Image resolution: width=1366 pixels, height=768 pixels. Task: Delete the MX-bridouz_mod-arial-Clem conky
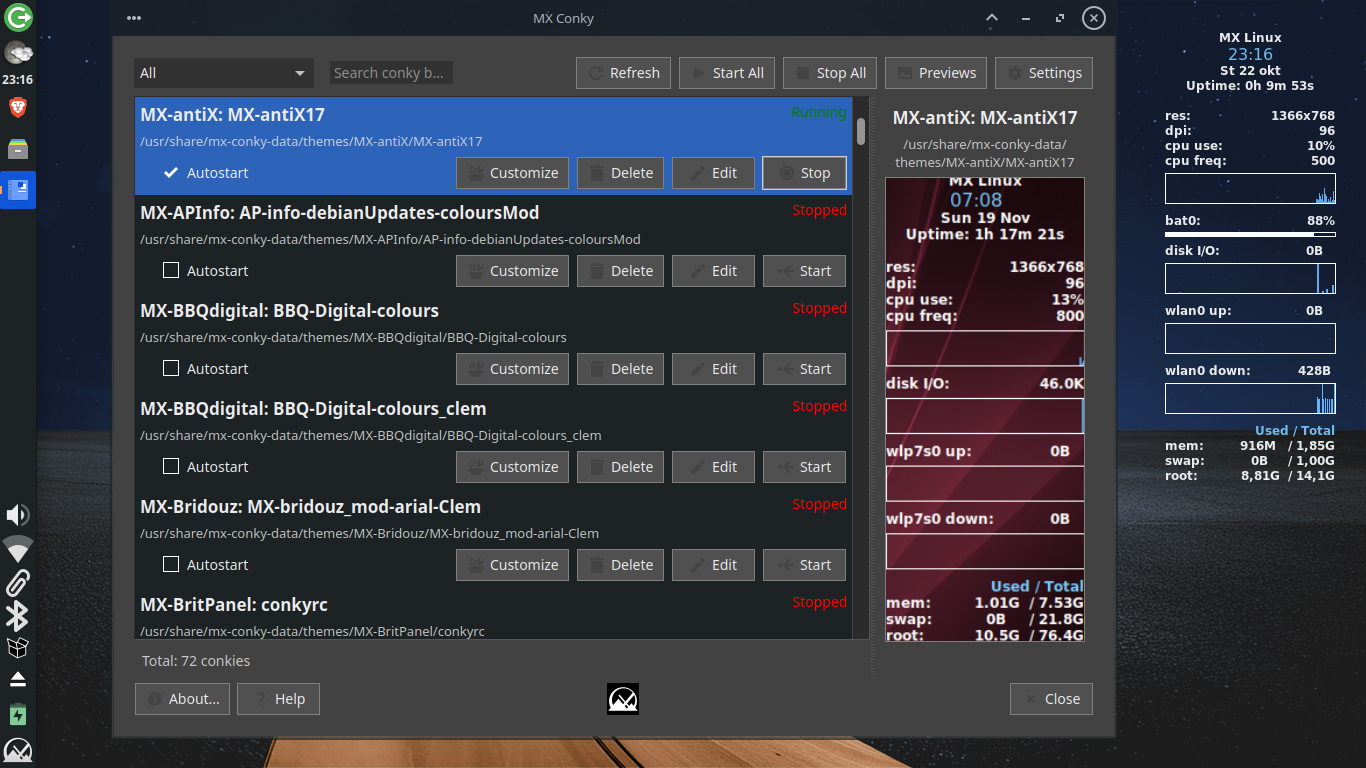pyautogui.click(x=620, y=565)
